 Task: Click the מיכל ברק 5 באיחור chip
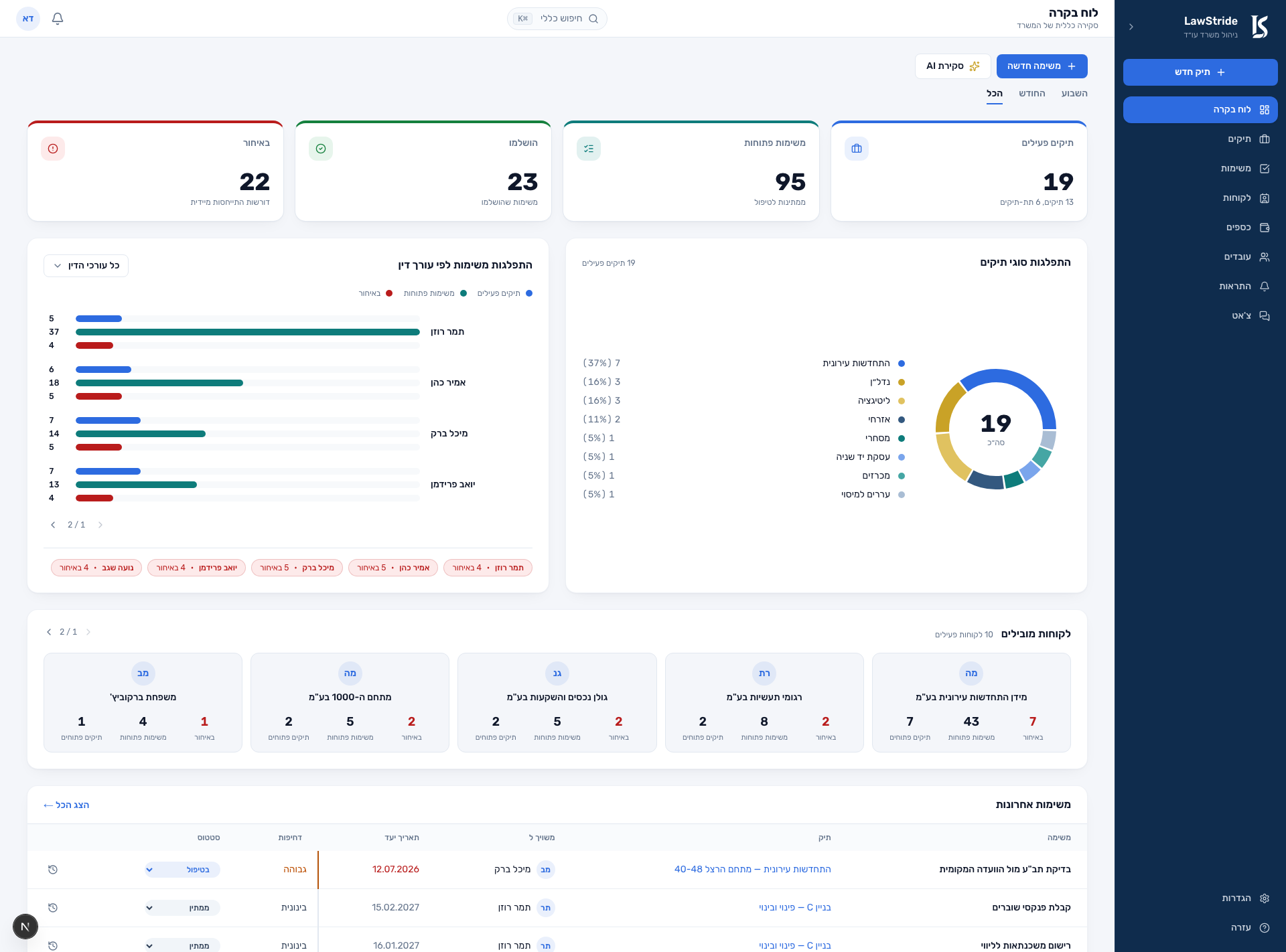(297, 568)
